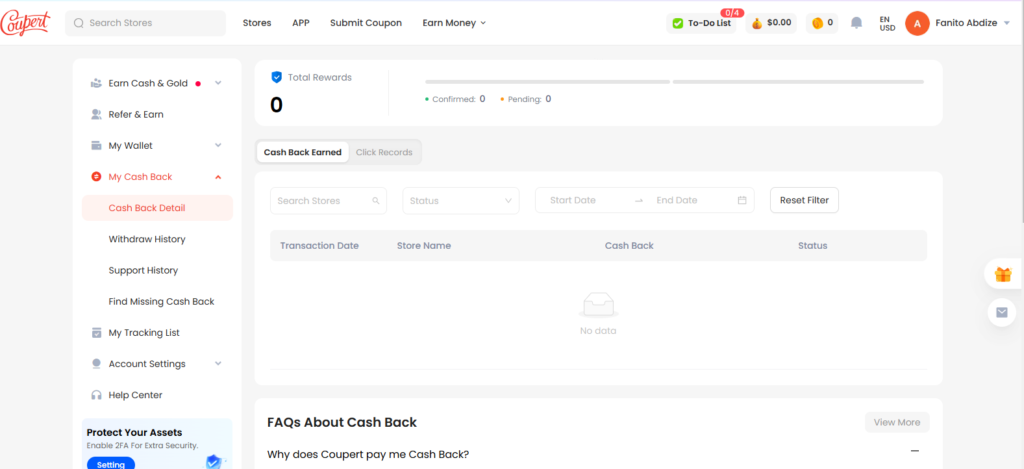Image resolution: width=1024 pixels, height=469 pixels.
Task: Select Cash Back Detail in sidebar
Action: tap(157, 208)
